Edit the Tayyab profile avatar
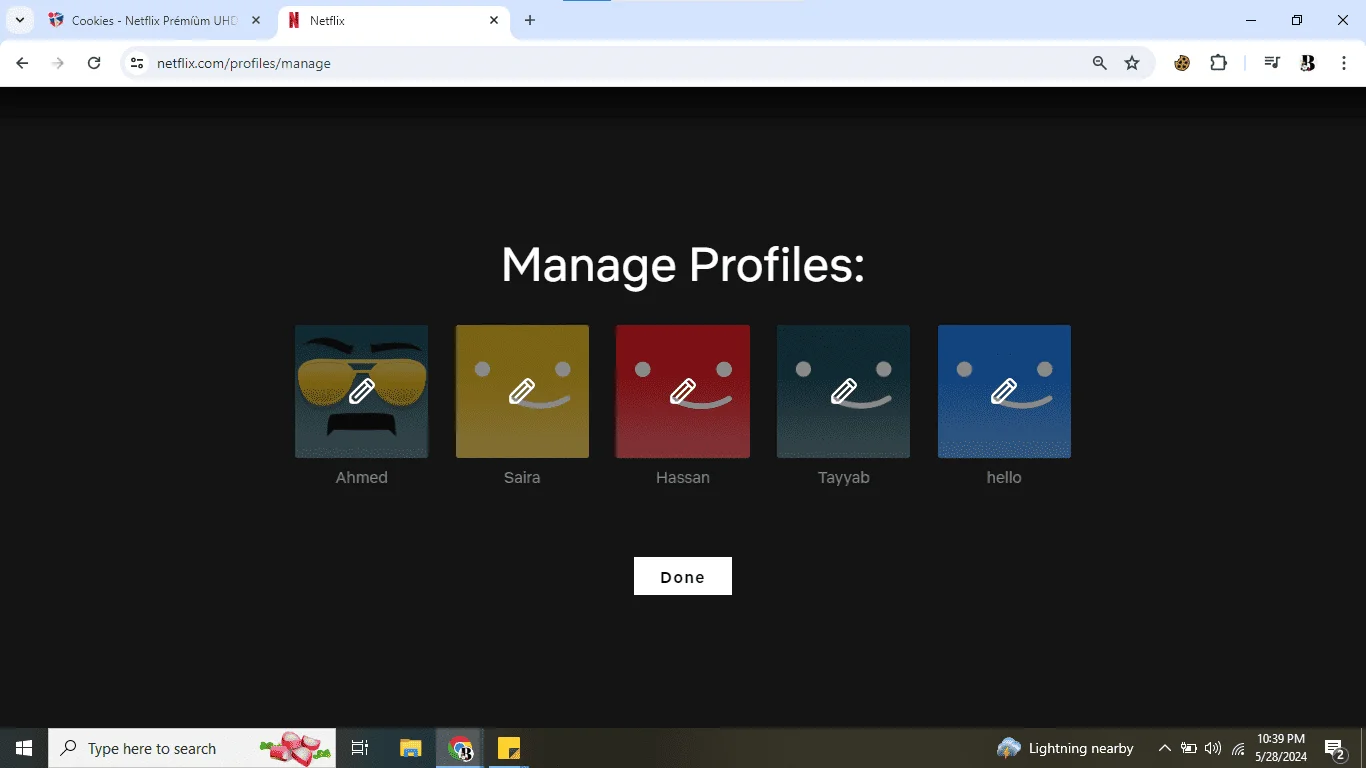The height and width of the screenshot is (768, 1366). coord(843,391)
